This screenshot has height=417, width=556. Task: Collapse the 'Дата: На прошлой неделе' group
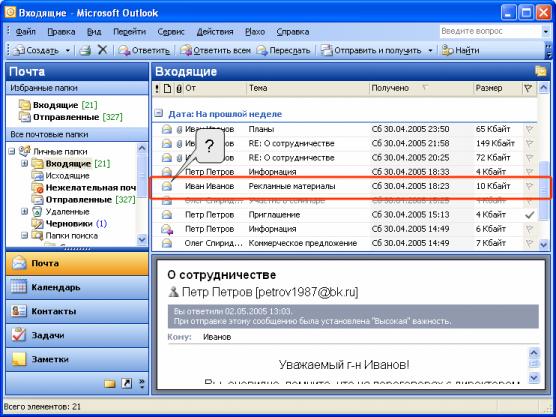click(159, 113)
